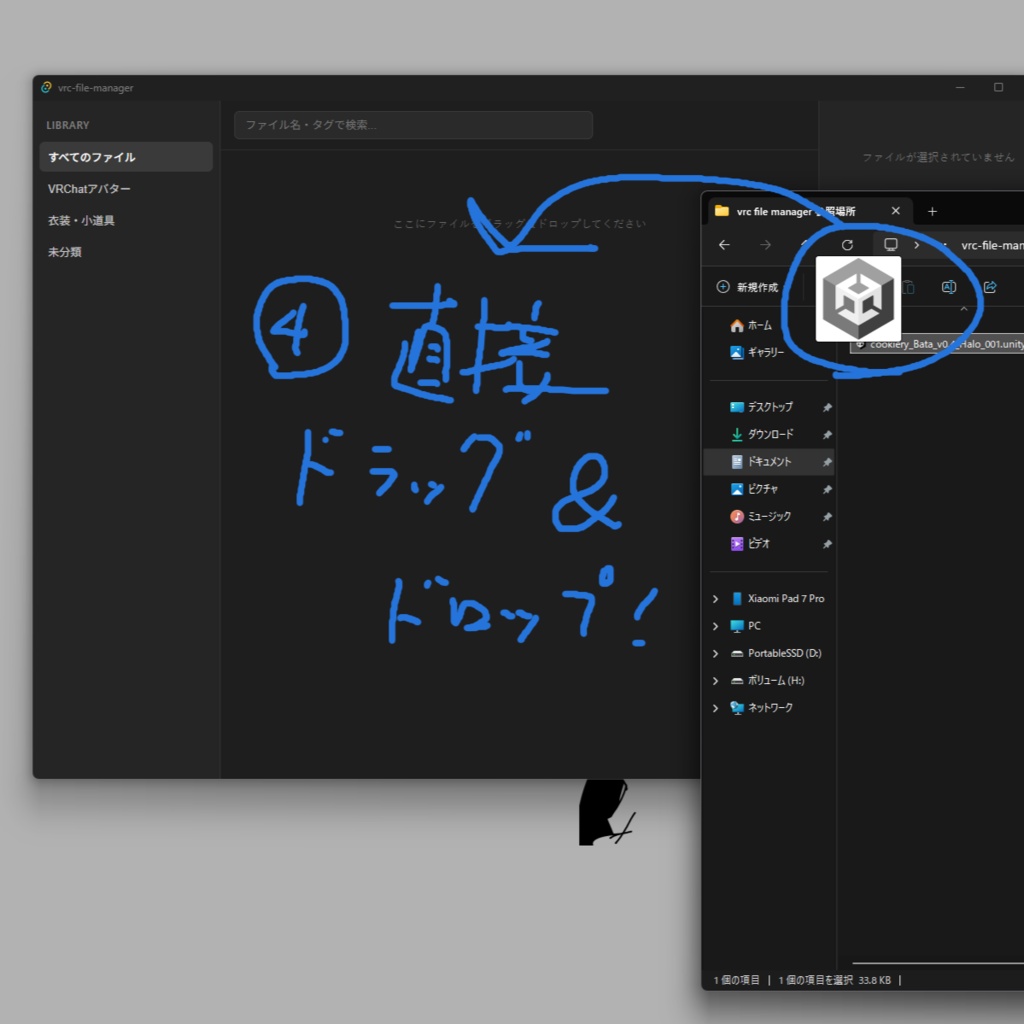Go back in Explorer
Viewport: 1024px width, 1024px height.
(x=724, y=245)
